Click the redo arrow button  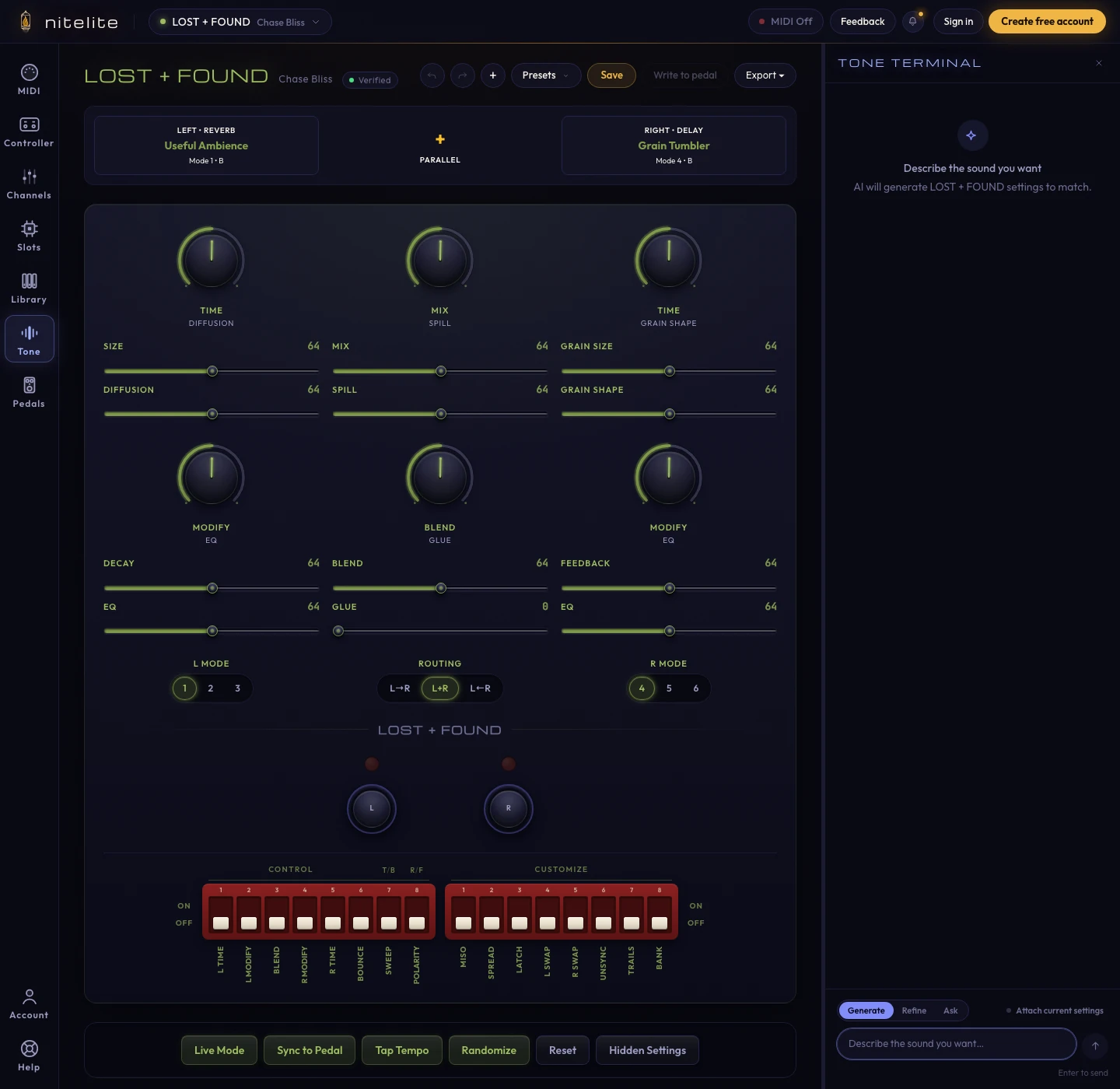point(463,75)
